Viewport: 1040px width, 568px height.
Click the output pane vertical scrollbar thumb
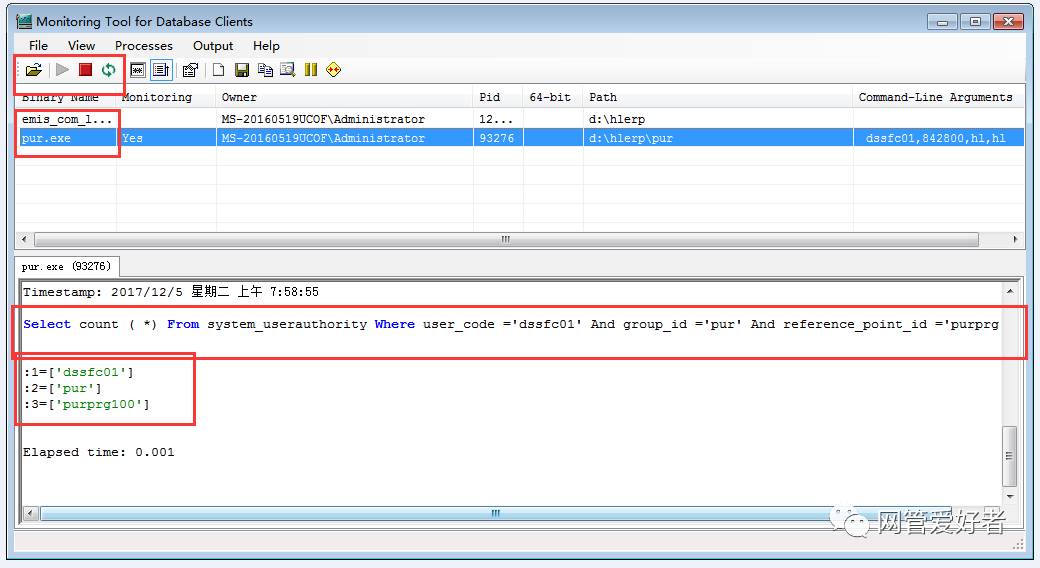[1009, 456]
